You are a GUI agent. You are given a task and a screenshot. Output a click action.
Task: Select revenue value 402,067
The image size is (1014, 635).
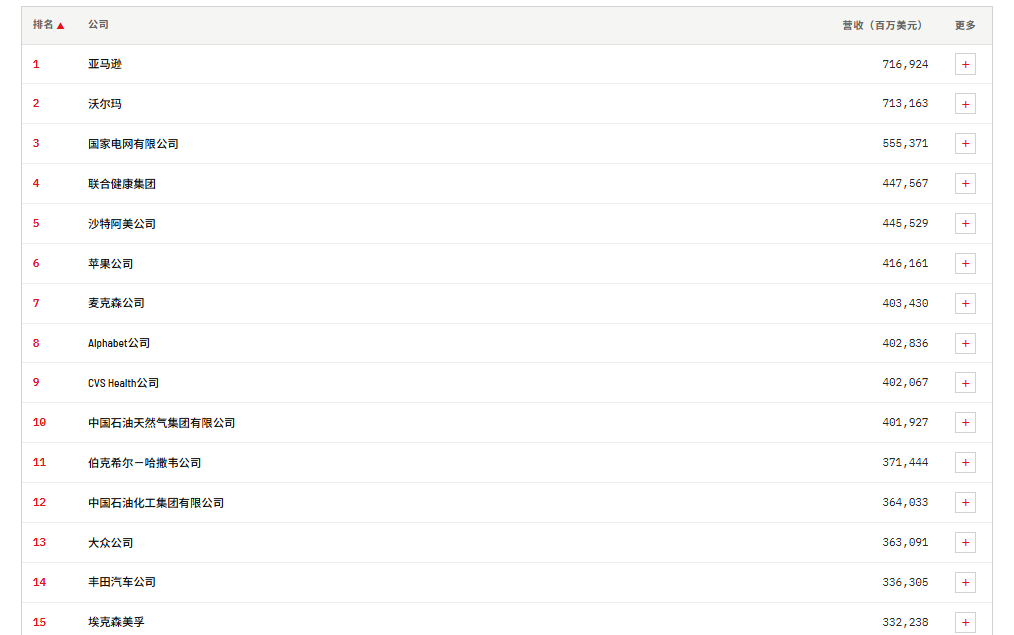point(905,382)
